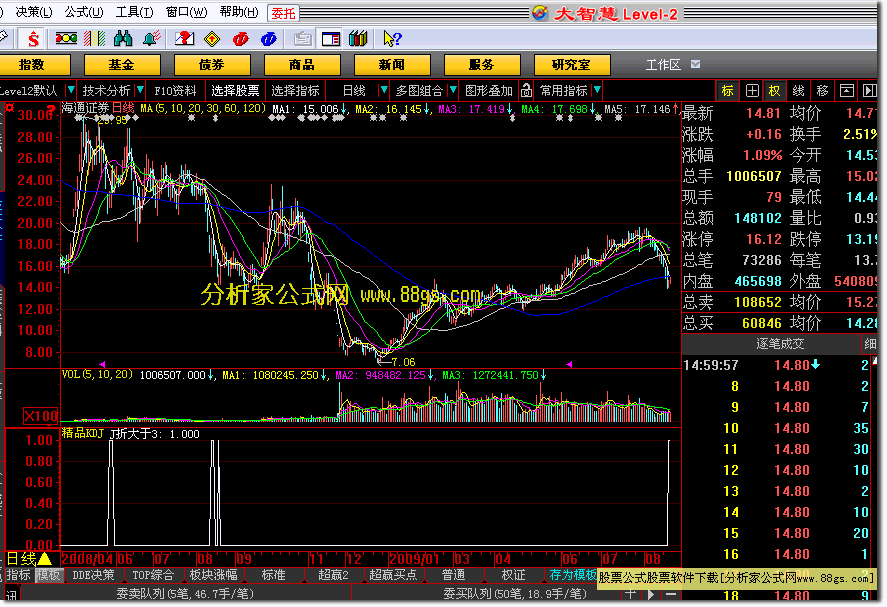
Task: Switch to the 板块涨幅 tab
Action: pos(213,575)
